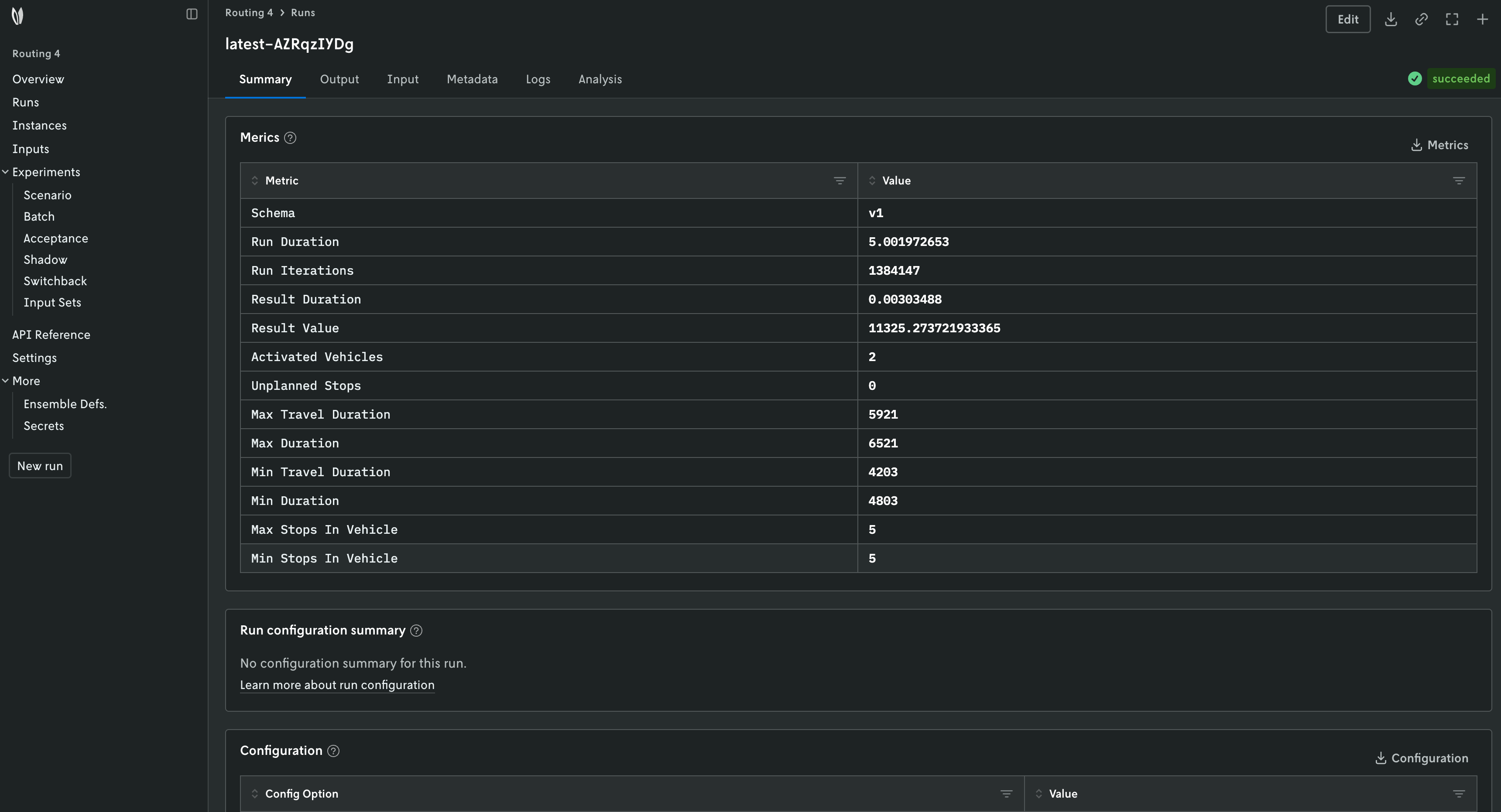This screenshot has width=1501, height=812.
Task: Open the Analysis tab
Action: point(600,79)
